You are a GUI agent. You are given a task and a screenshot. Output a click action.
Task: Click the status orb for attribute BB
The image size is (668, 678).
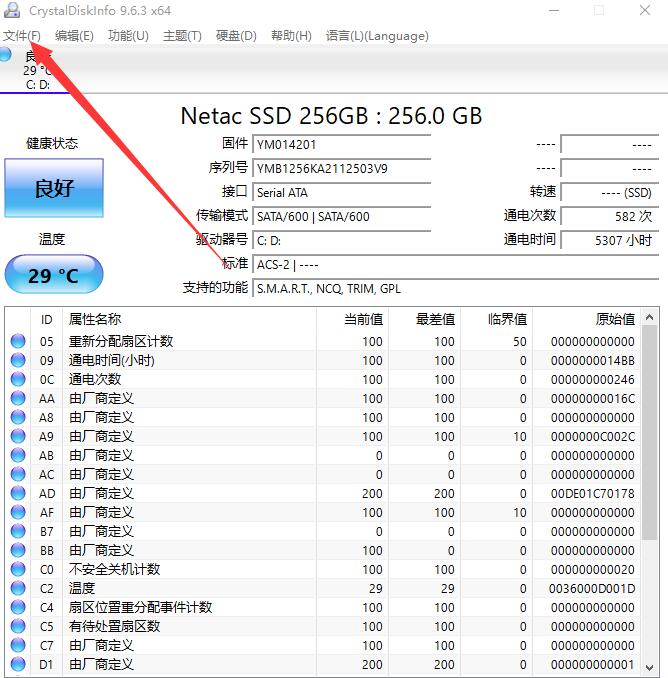(18, 550)
